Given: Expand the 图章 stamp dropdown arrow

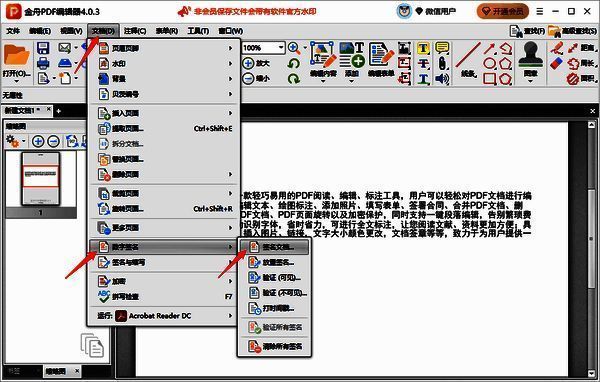Looking at the screenshot, I should [x=530, y=81].
